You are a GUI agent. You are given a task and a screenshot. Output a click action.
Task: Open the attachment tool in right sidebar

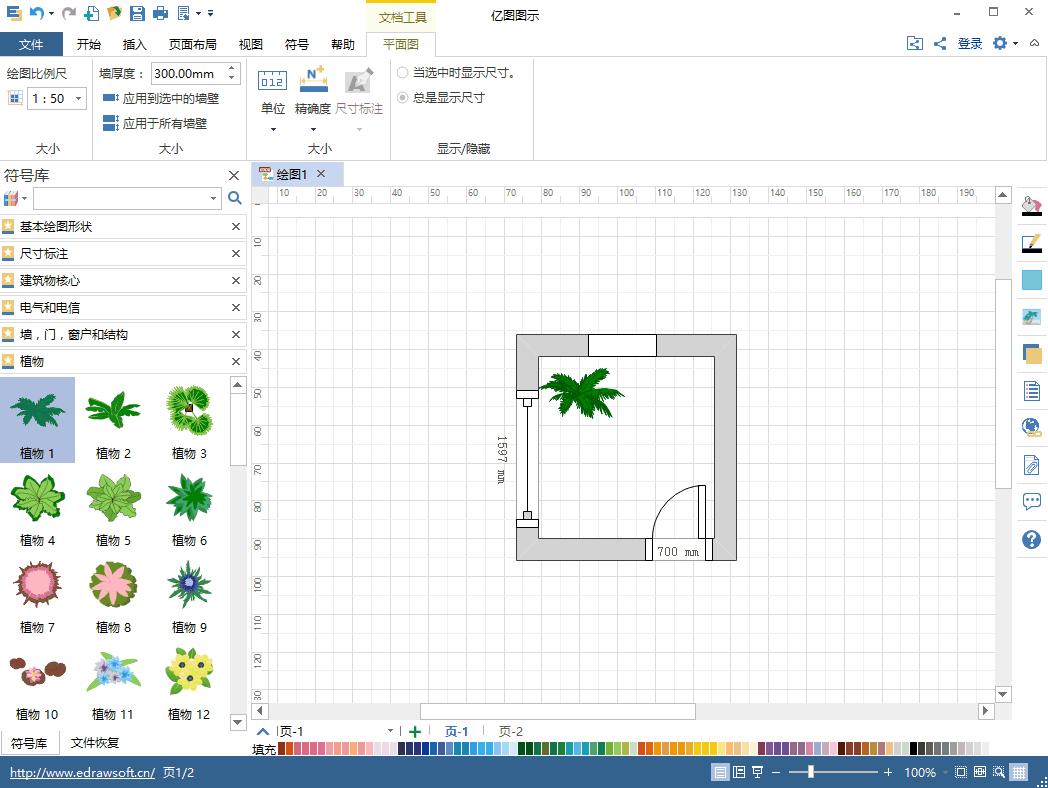pos(1031,465)
